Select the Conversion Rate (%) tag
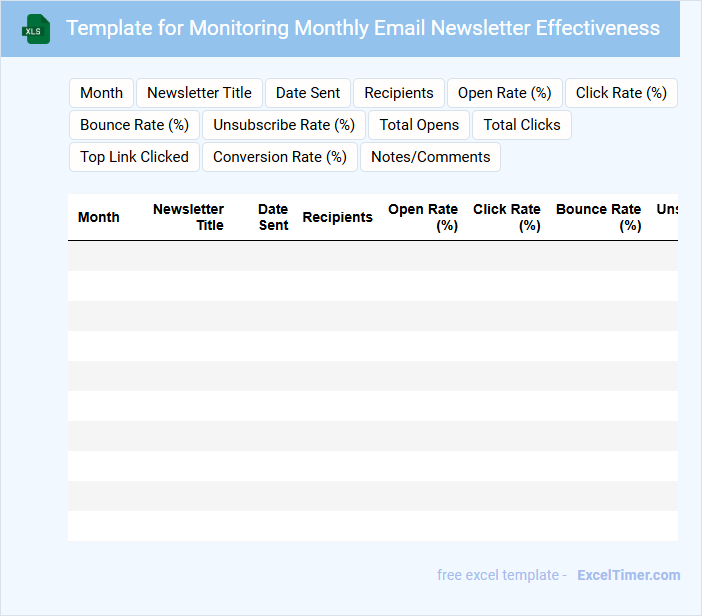 [280, 157]
